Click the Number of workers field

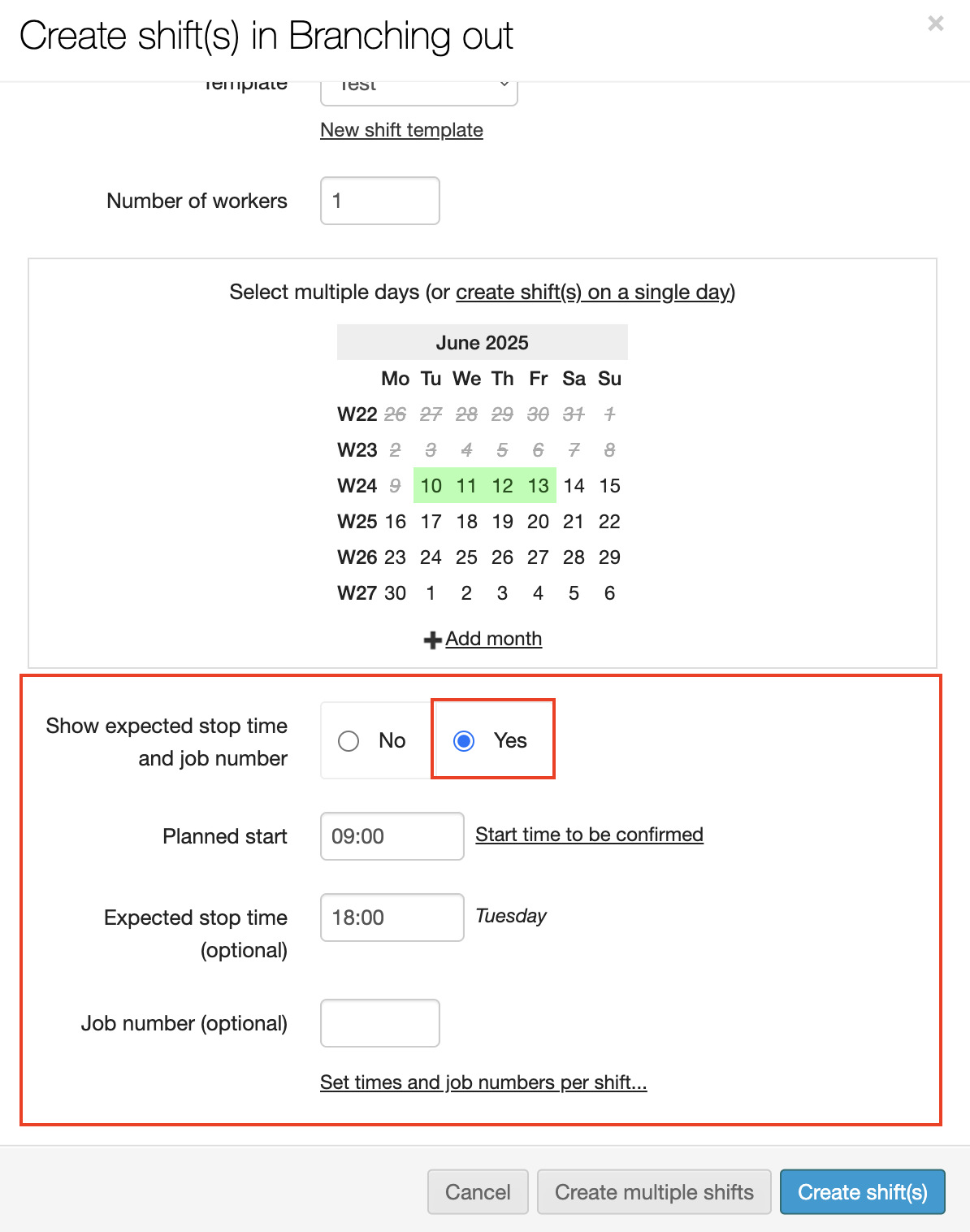click(379, 201)
